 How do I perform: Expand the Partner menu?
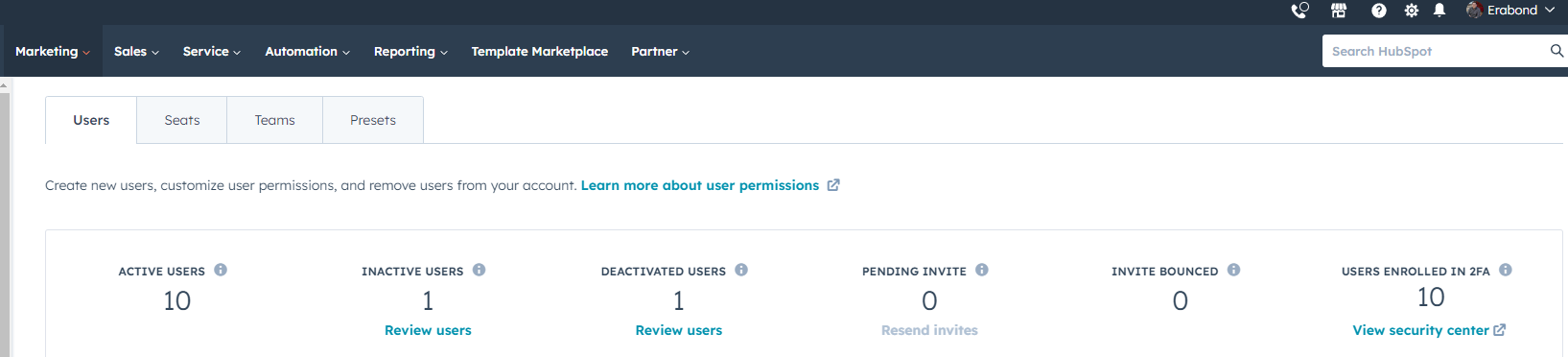[660, 52]
